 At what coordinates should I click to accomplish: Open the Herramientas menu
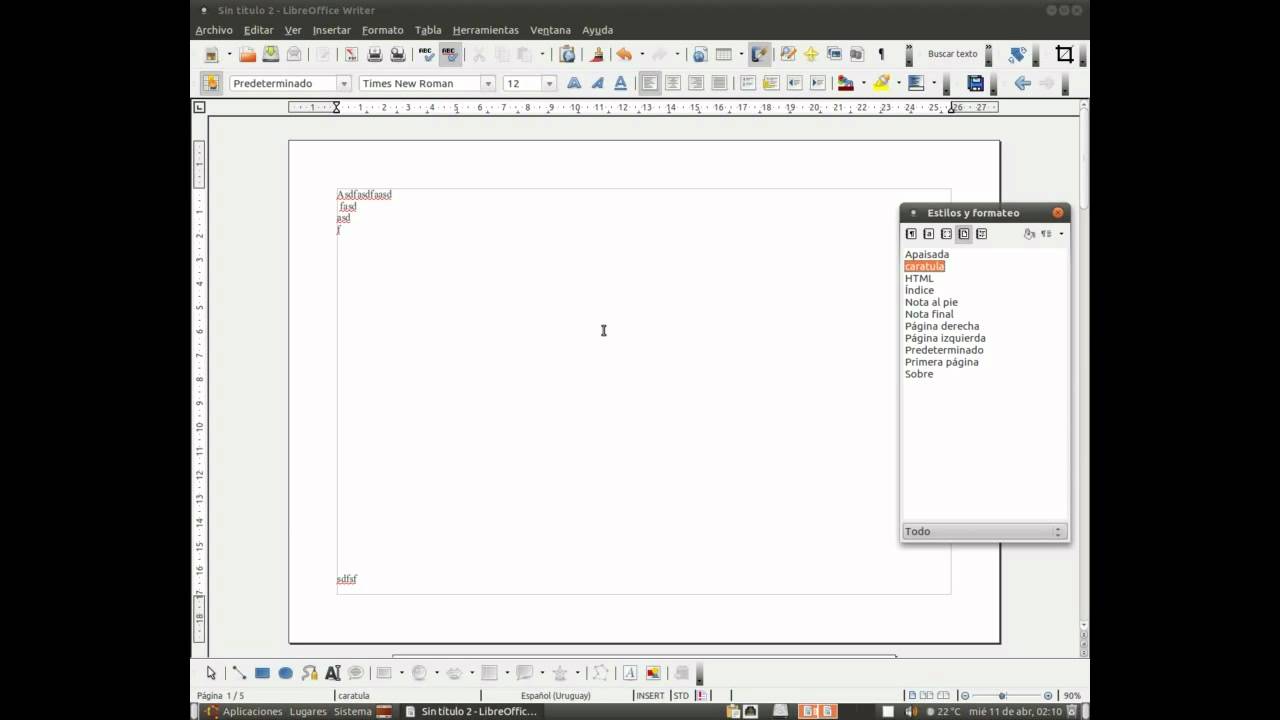[486, 30]
